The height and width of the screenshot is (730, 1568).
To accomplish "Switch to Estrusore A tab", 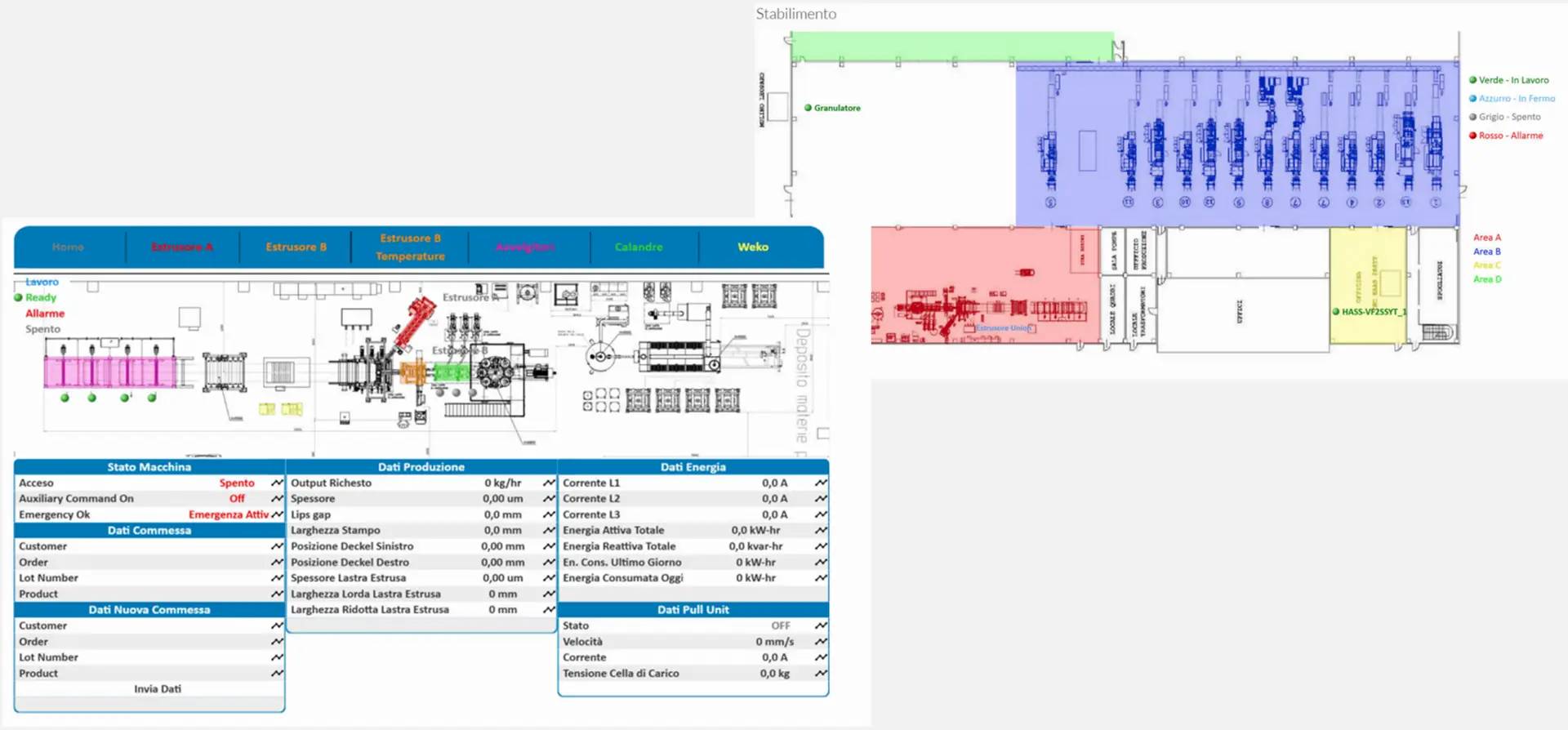I will 181,247.
